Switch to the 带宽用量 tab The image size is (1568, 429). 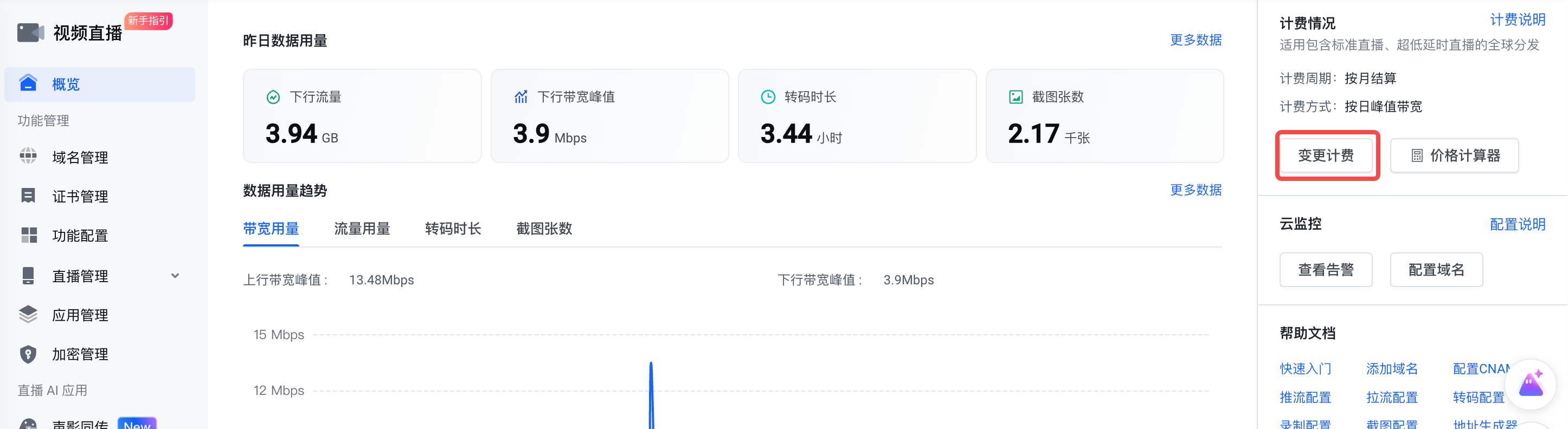(x=271, y=229)
